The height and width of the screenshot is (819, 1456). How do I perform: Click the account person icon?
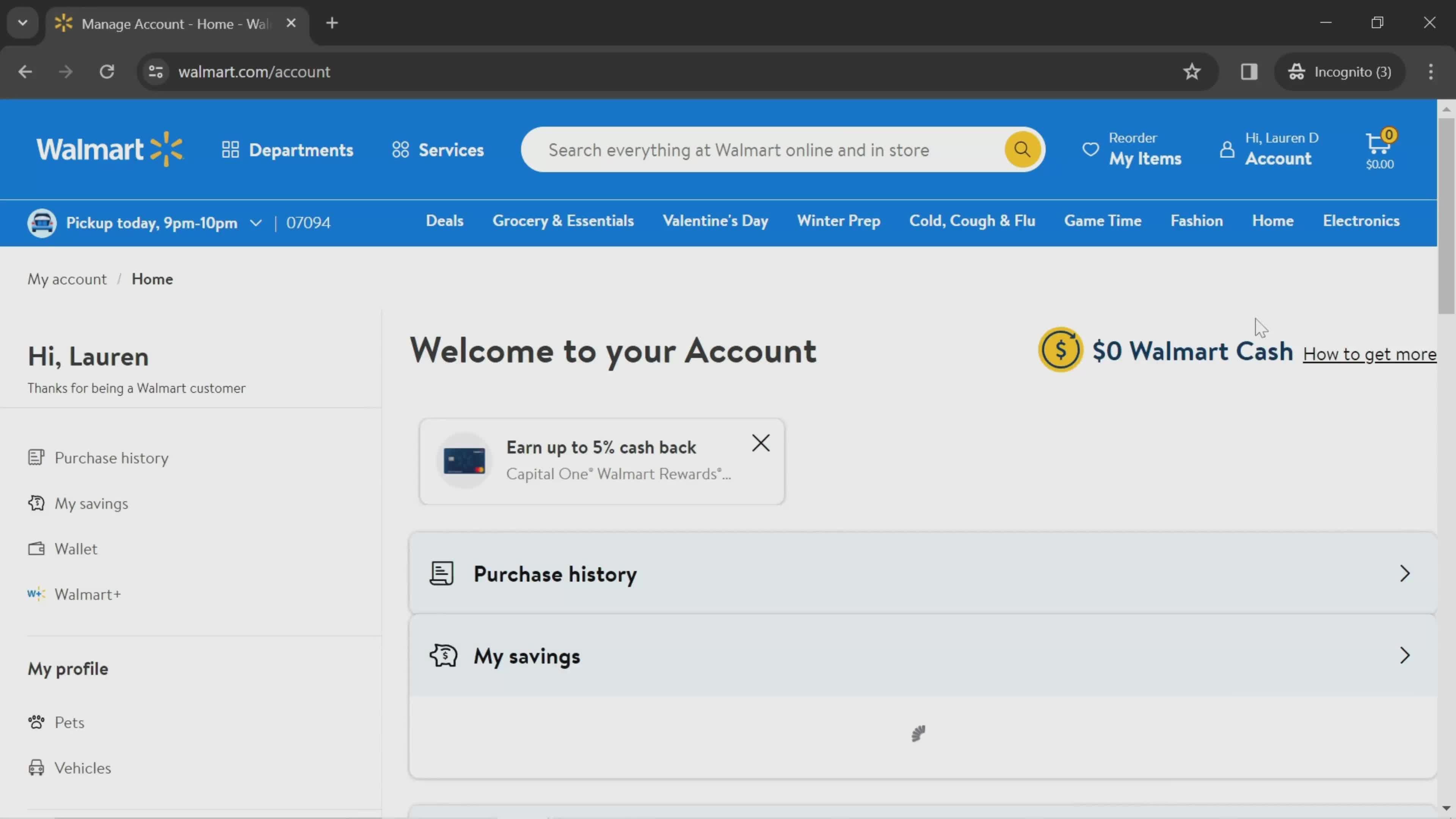(1227, 150)
